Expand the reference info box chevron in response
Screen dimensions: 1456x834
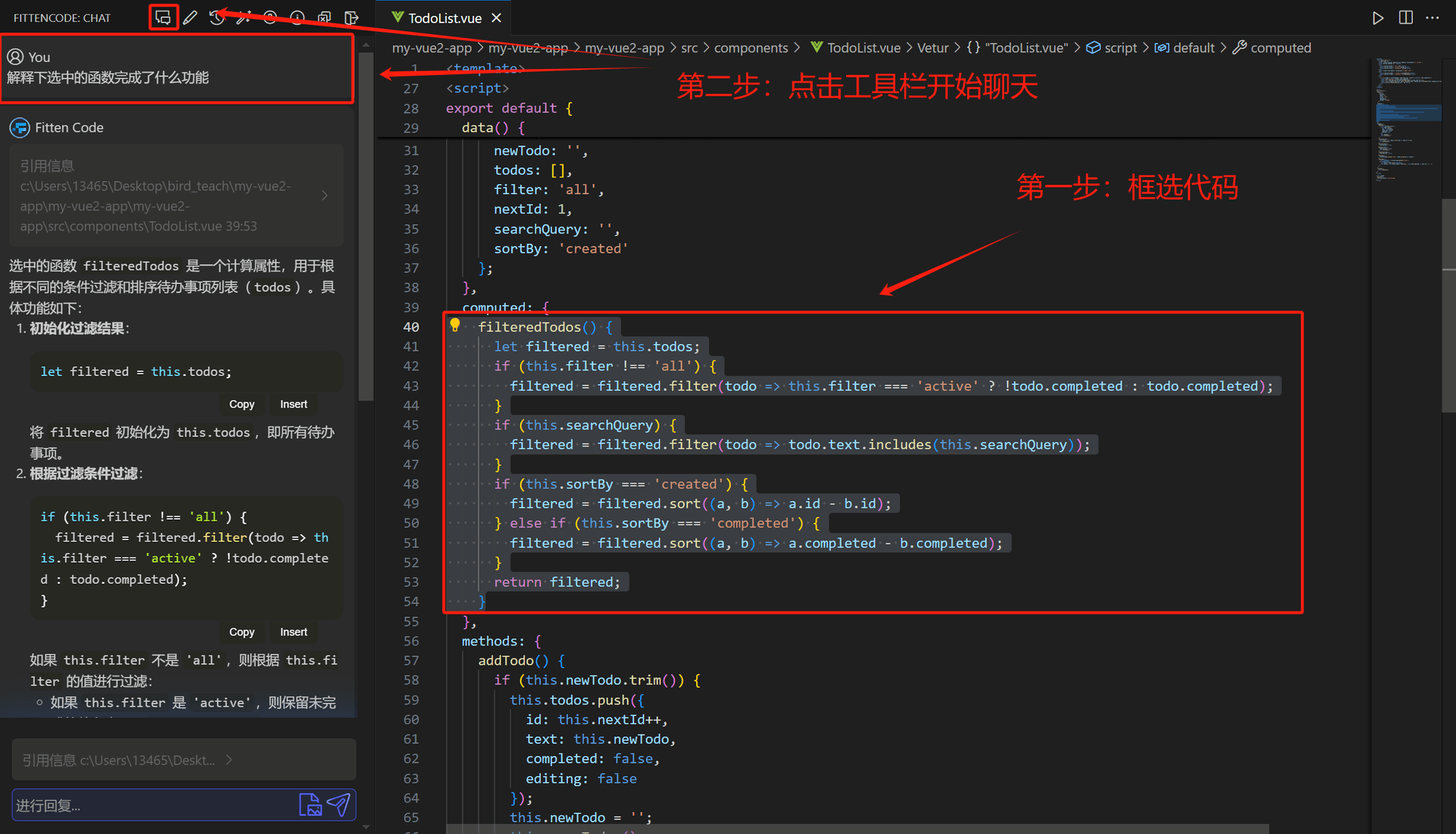[x=325, y=195]
